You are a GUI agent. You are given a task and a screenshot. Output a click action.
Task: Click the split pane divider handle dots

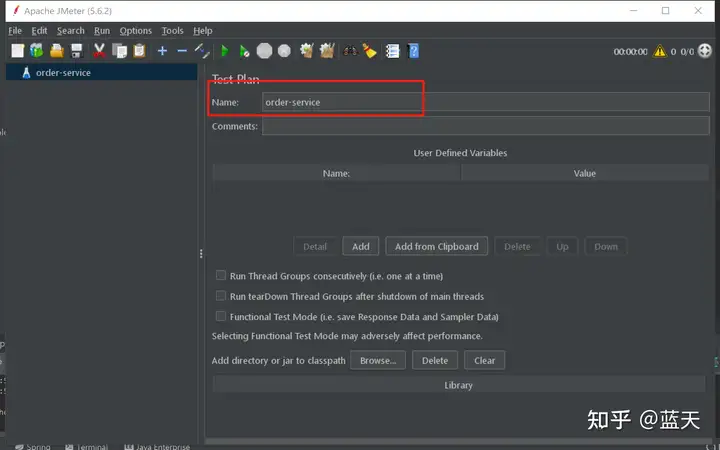tap(201, 253)
